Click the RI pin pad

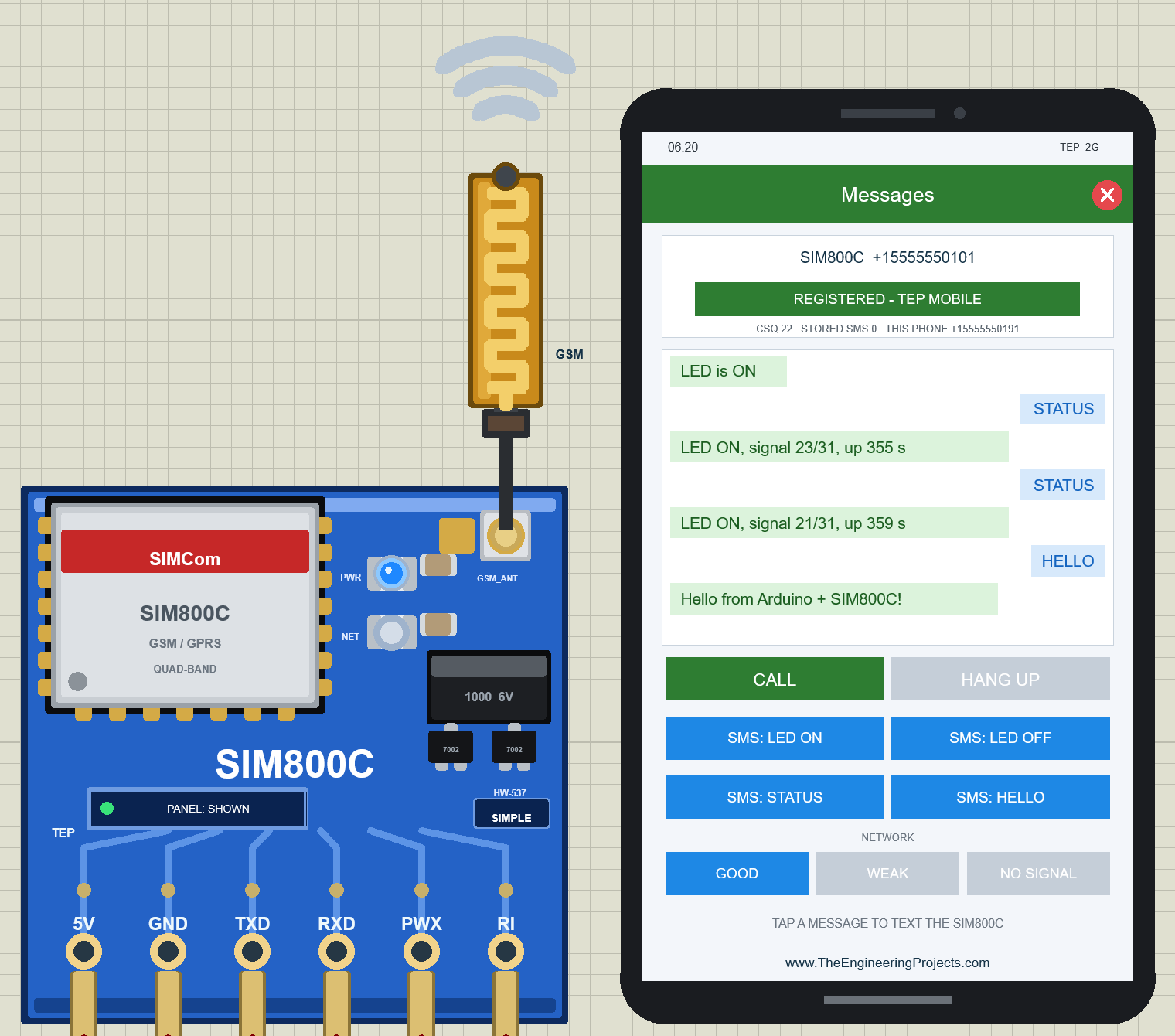coord(506,951)
